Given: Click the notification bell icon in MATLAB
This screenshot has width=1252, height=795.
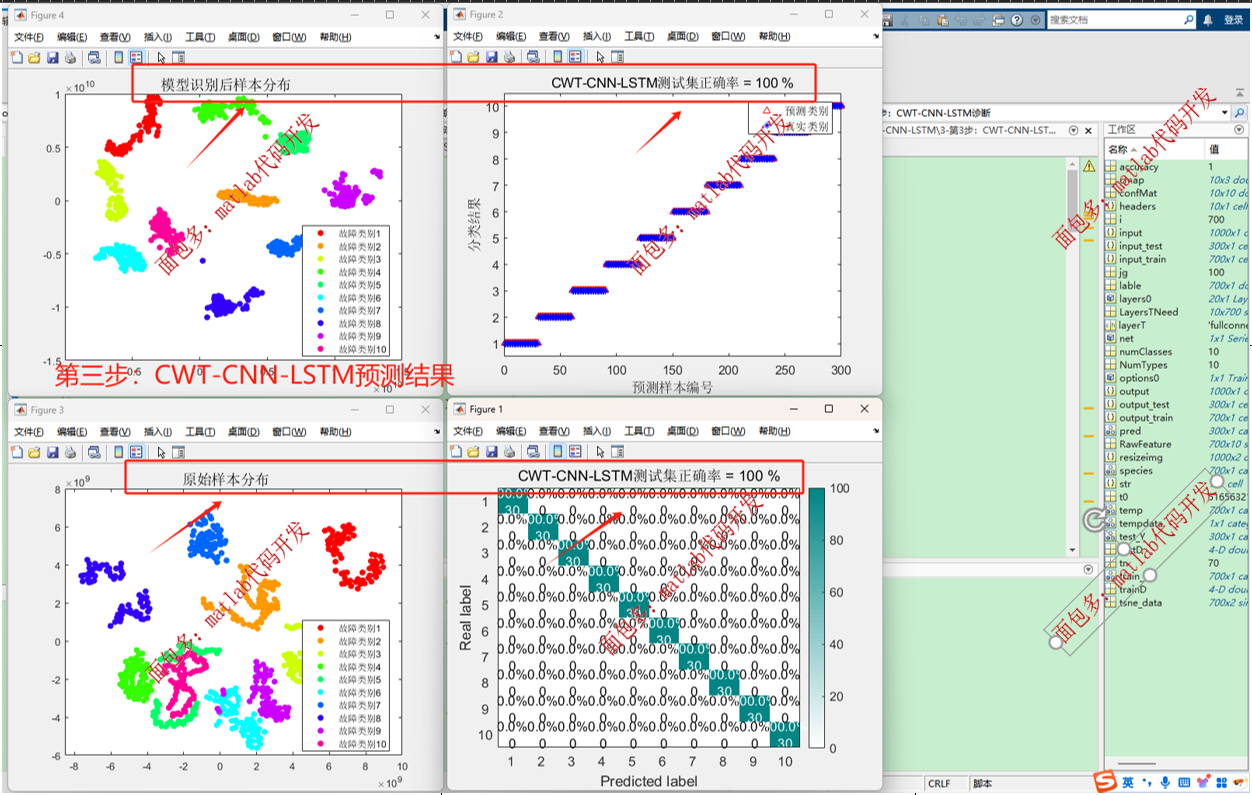Looking at the screenshot, I should point(1208,19).
